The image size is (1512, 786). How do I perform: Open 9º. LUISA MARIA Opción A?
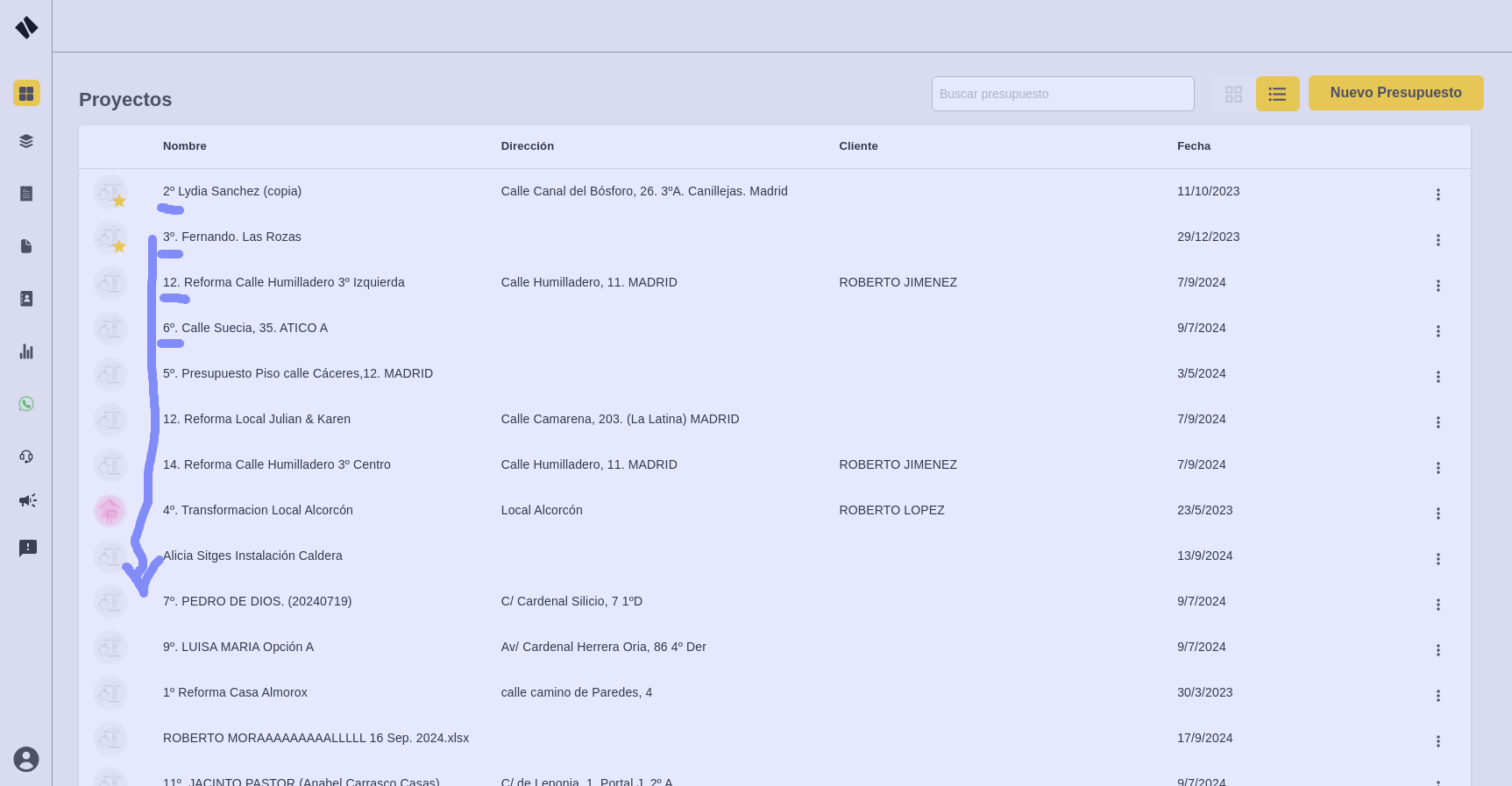click(x=238, y=647)
